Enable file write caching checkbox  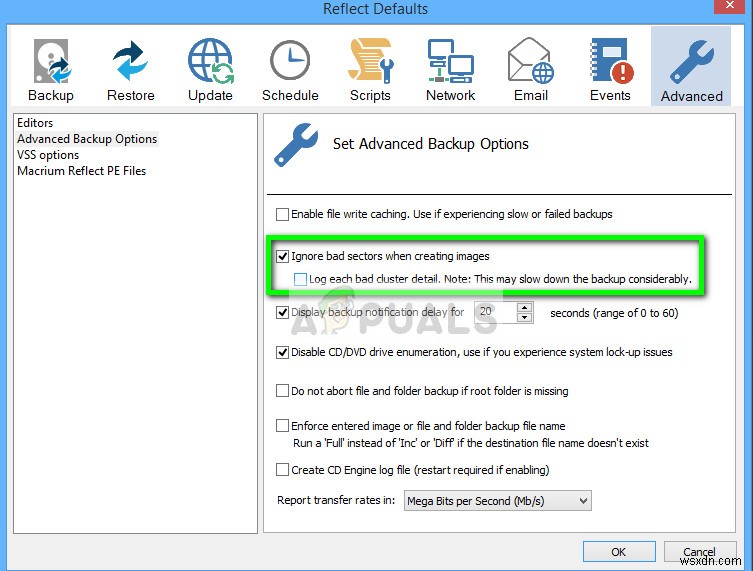coord(282,214)
